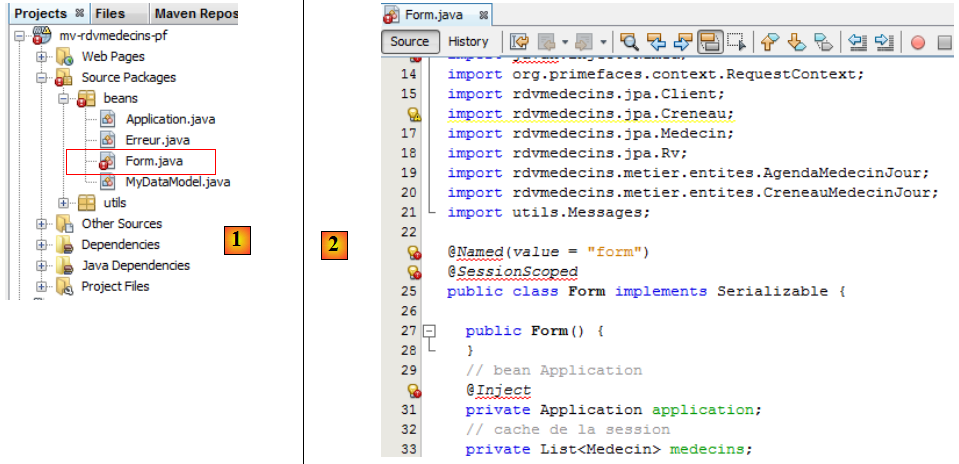This screenshot has height=464, width=959.
Task: Collapse the Form() constructor code fold
Action: 429,331
